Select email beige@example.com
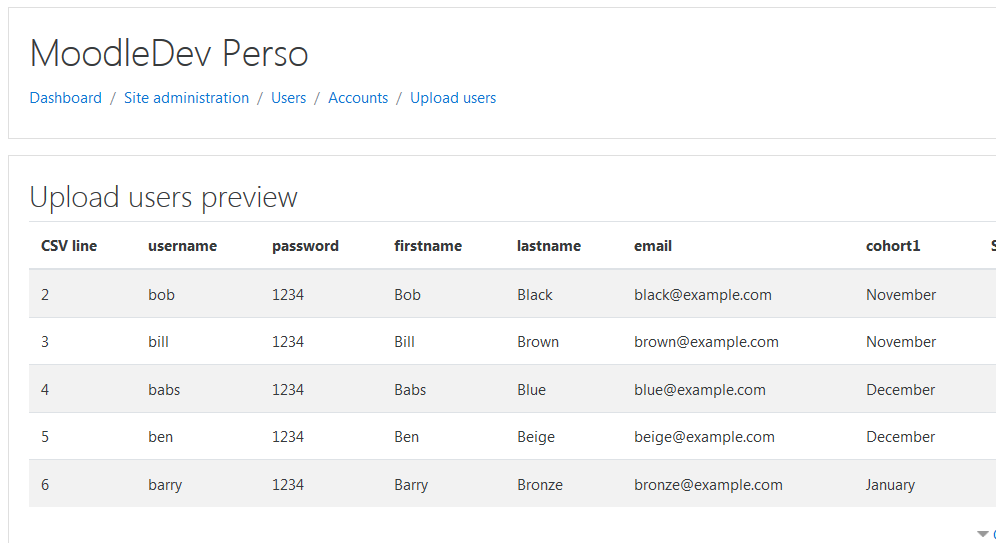996x543 pixels. pyautogui.click(x=704, y=437)
